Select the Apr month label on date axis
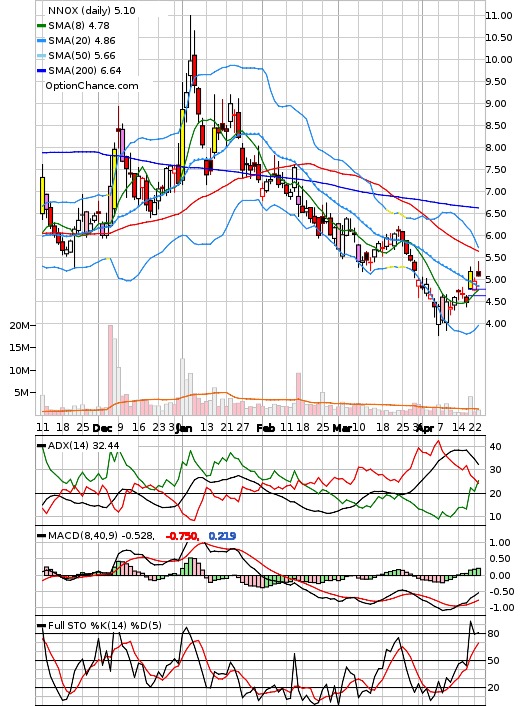Viewport: 526px width, 706px height. pos(425,428)
